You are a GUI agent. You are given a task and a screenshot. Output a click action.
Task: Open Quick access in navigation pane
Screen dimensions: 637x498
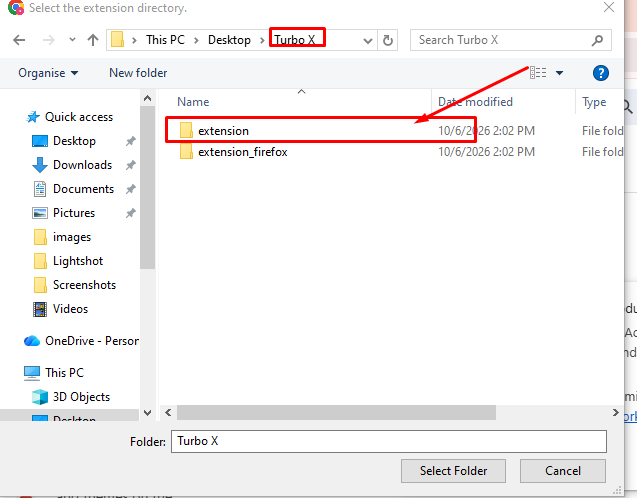click(79, 117)
